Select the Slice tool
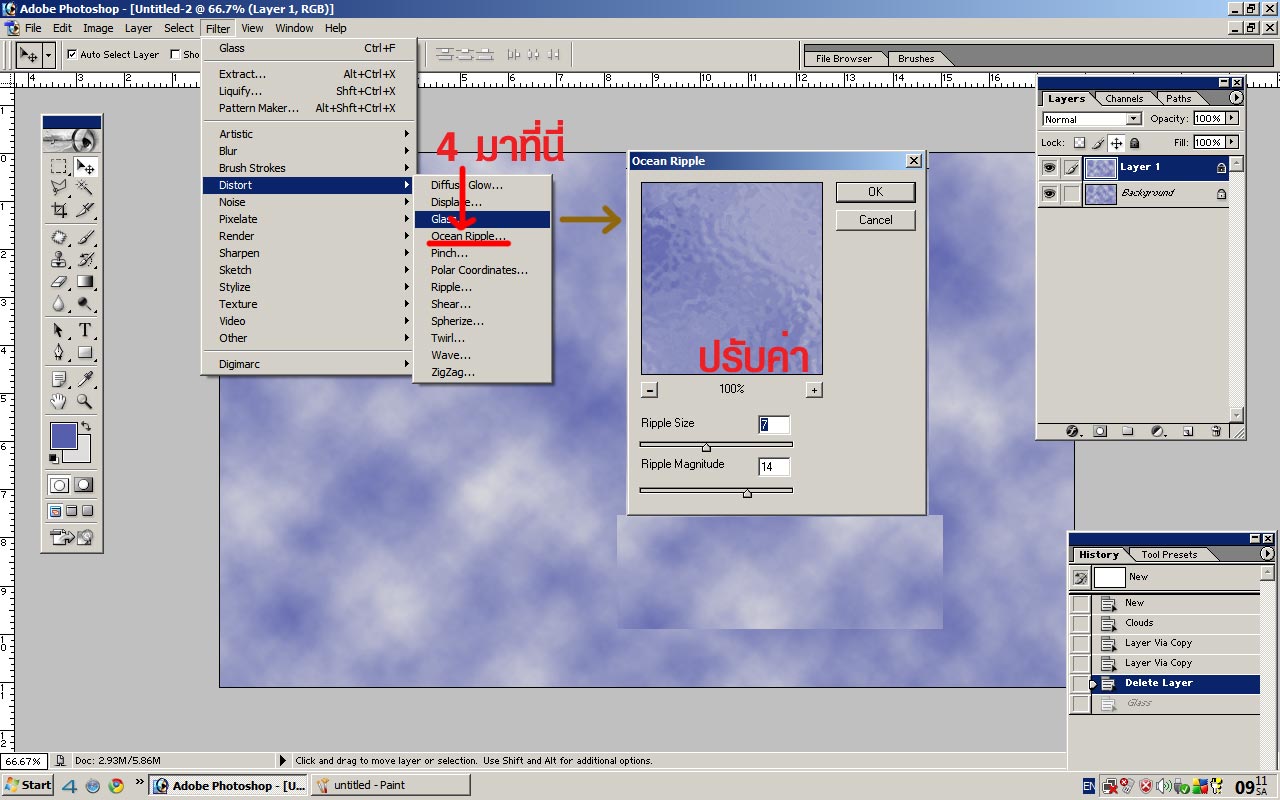The image size is (1280, 800). [86, 210]
